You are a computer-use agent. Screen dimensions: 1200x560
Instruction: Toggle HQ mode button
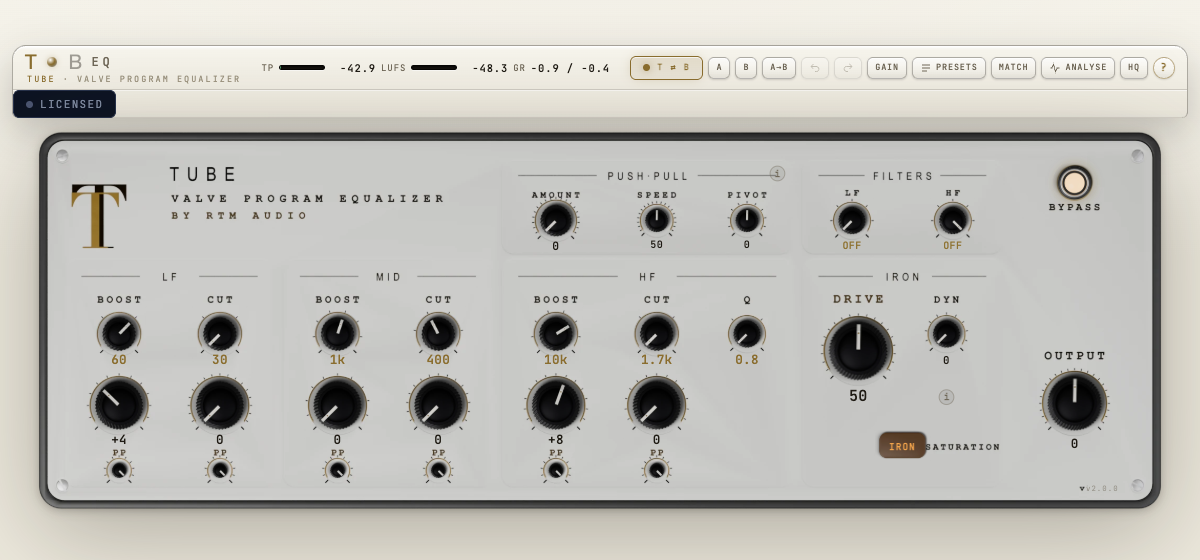(x=1134, y=68)
